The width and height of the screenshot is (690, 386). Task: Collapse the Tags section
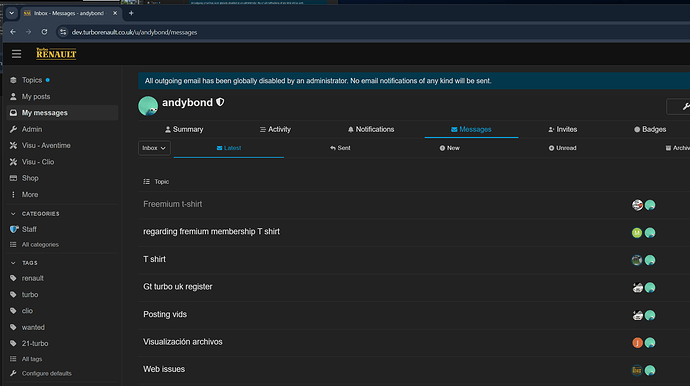click(24, 263)
